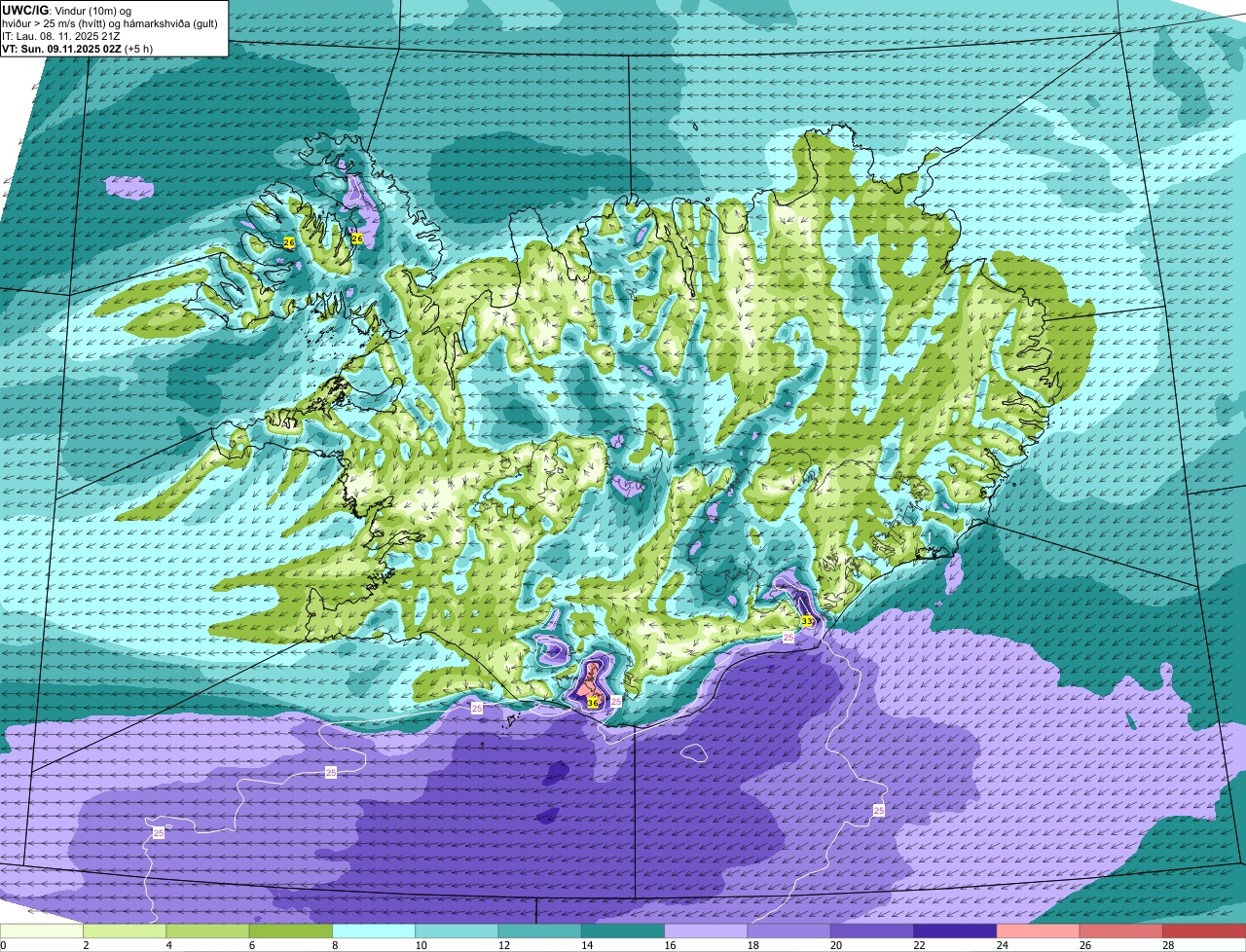The image size is (1246, 952).
Task: Select the 16–18 m/s lavender legend swatch
Action: (x=706, y=932)
